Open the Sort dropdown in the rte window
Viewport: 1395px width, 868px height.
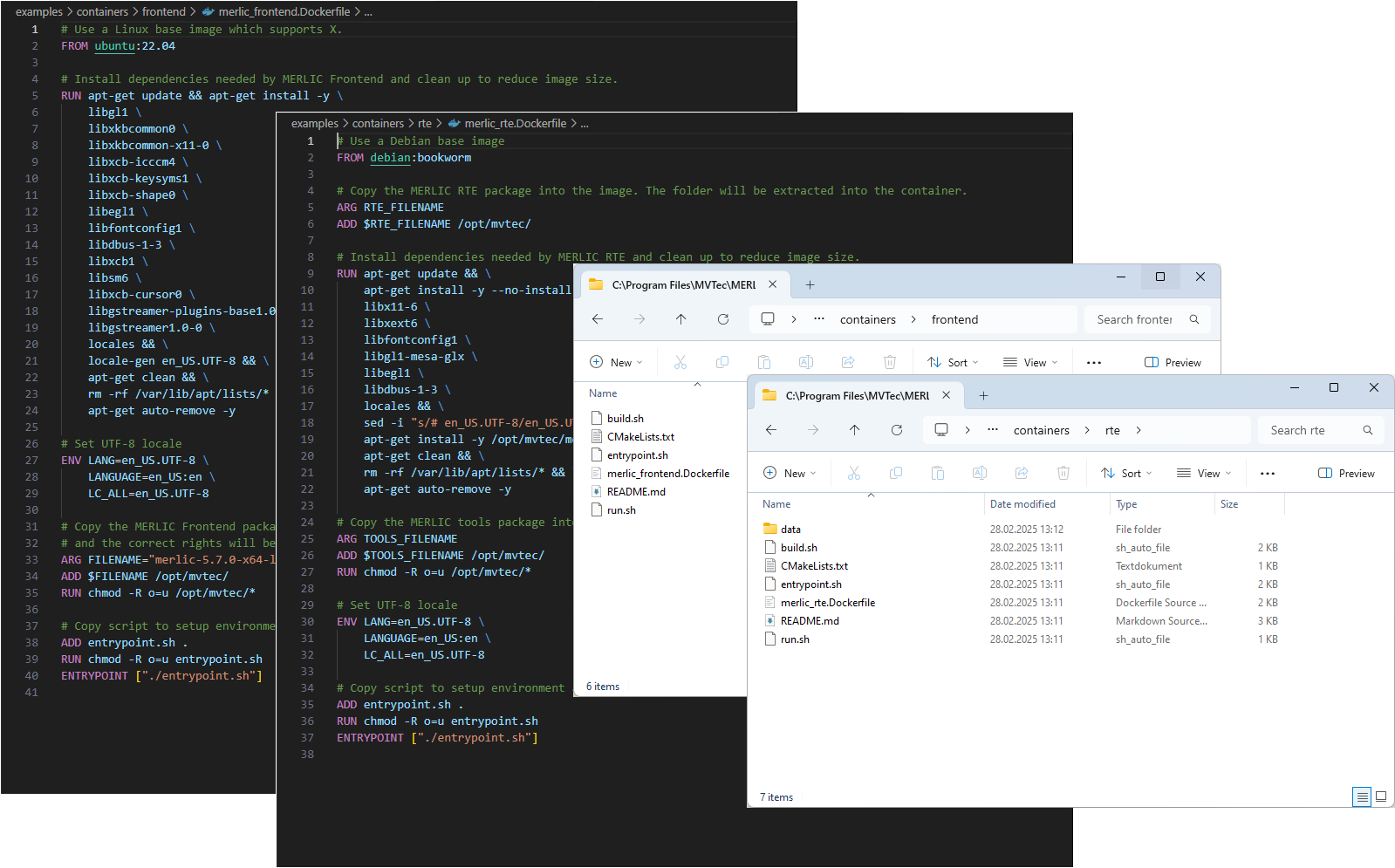click(x=1126, y=473)
